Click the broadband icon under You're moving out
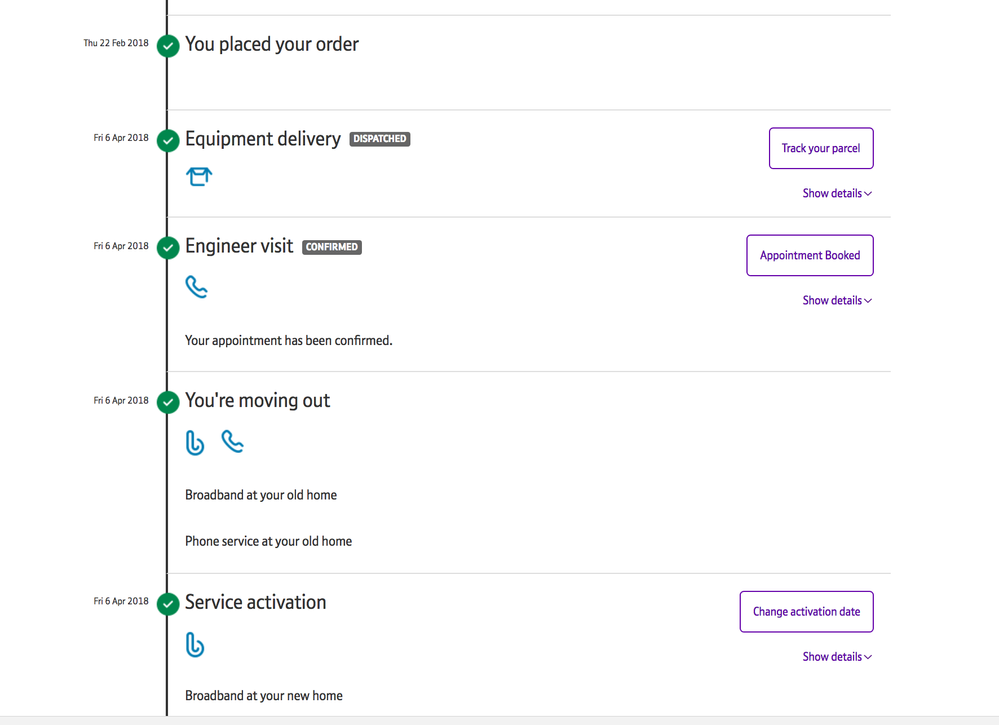The width and height of the screenshot is (999, 725). [195, 442]
